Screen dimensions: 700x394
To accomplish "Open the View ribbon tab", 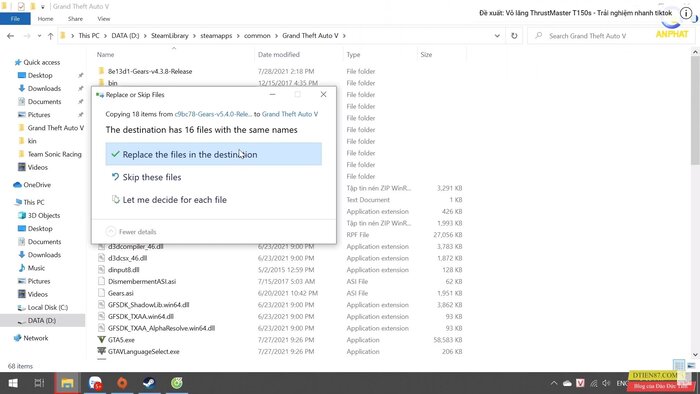I will 104,19.
